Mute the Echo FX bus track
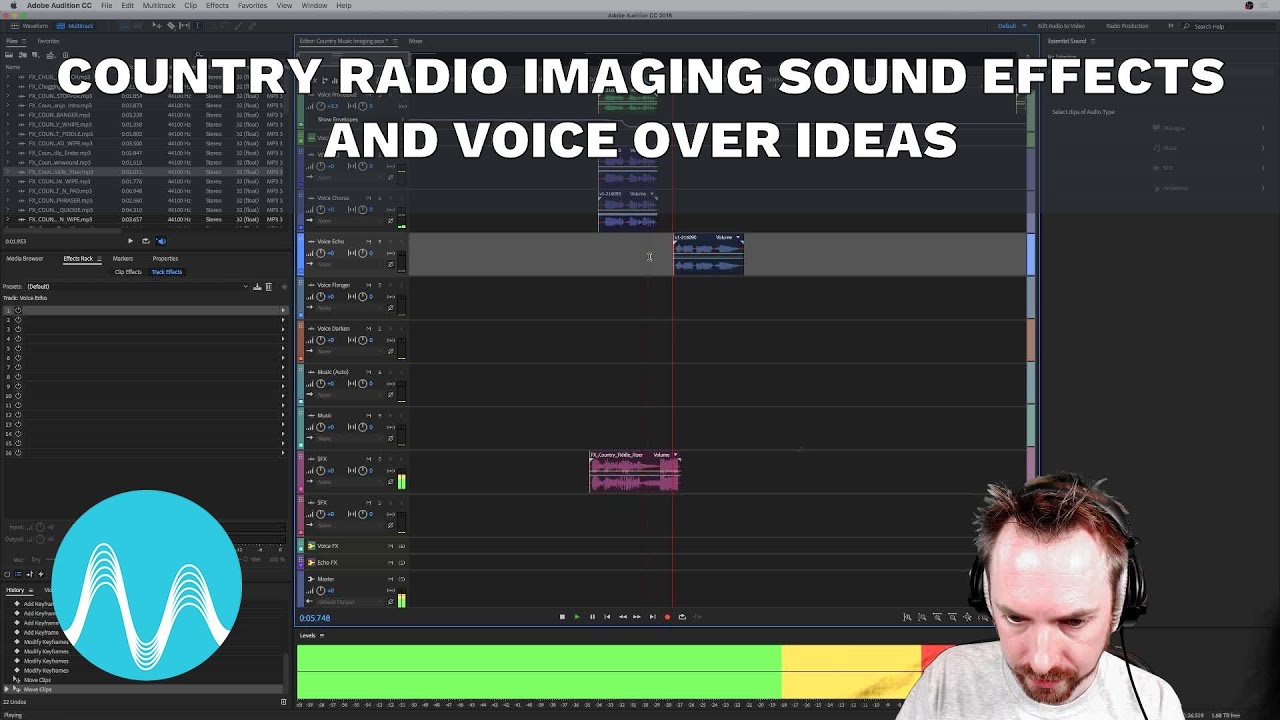This screenshot has width=1280, height=720. (390, 563)
